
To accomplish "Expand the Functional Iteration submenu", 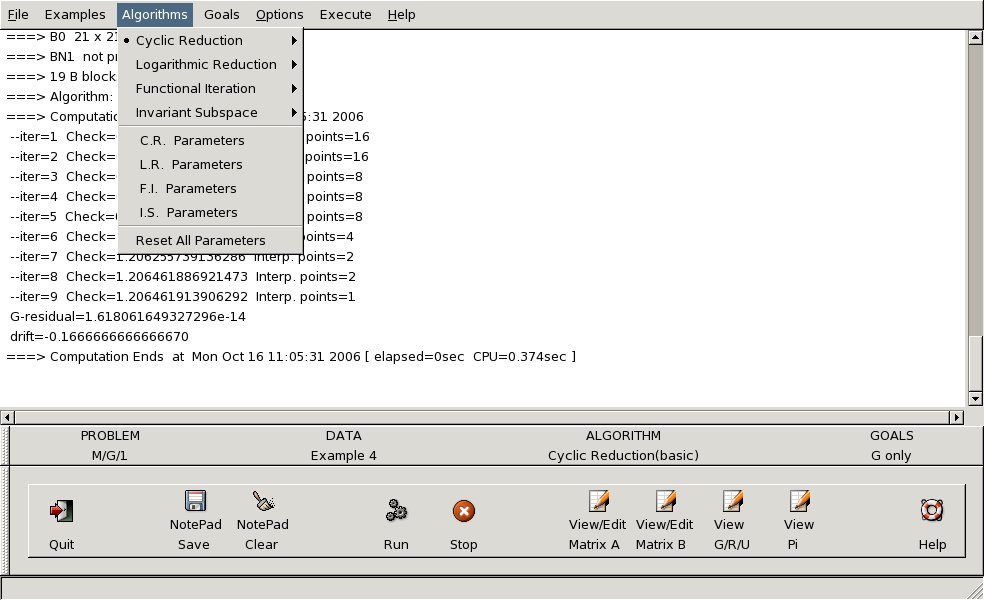I will click(196, 89).
